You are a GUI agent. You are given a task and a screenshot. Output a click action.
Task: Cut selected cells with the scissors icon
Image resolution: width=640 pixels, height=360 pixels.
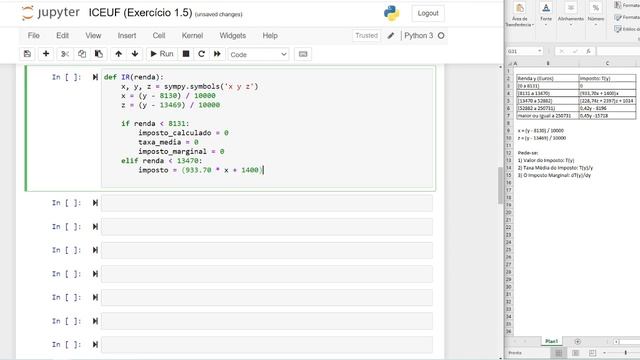coord(64,54)
